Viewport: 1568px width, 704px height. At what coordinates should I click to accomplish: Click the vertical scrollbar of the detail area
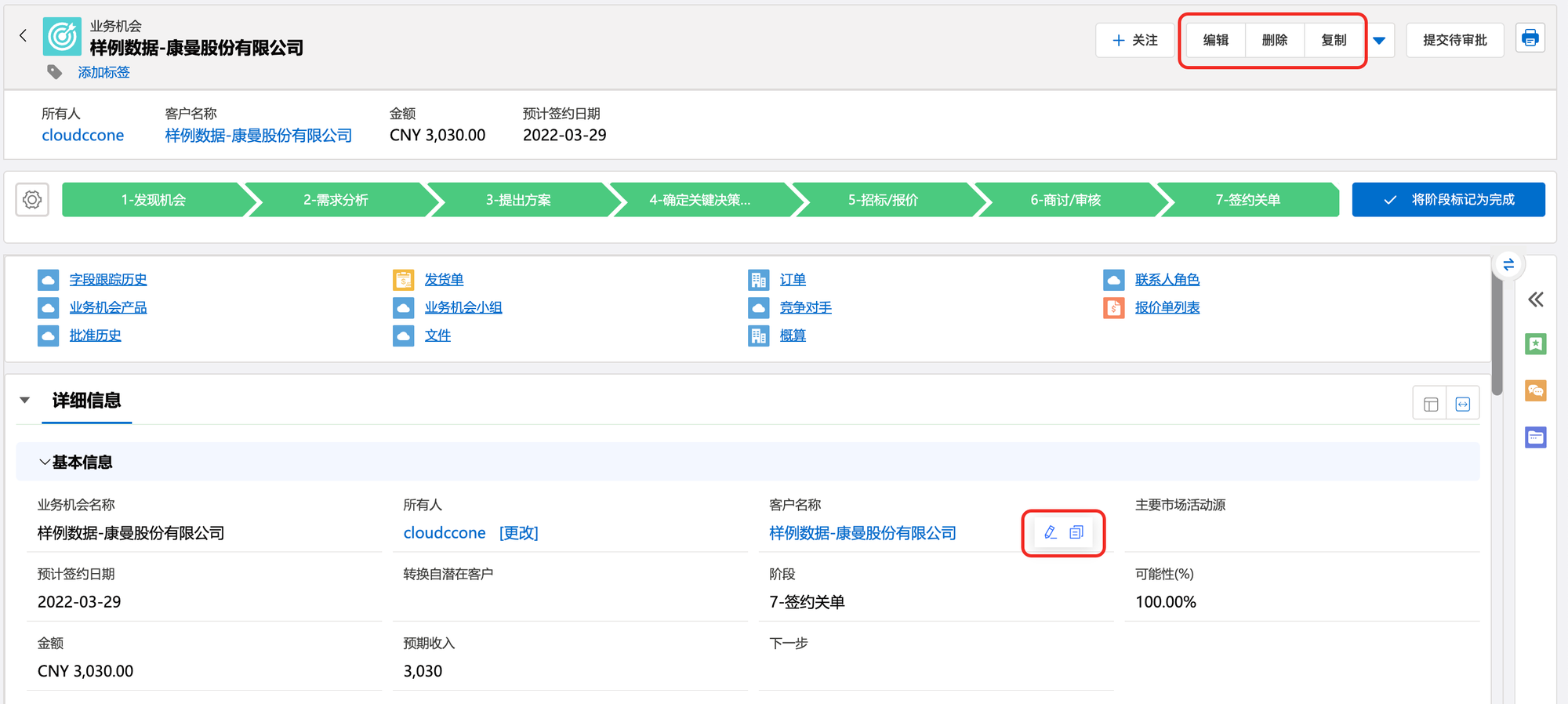click(x=1497, y=337)
